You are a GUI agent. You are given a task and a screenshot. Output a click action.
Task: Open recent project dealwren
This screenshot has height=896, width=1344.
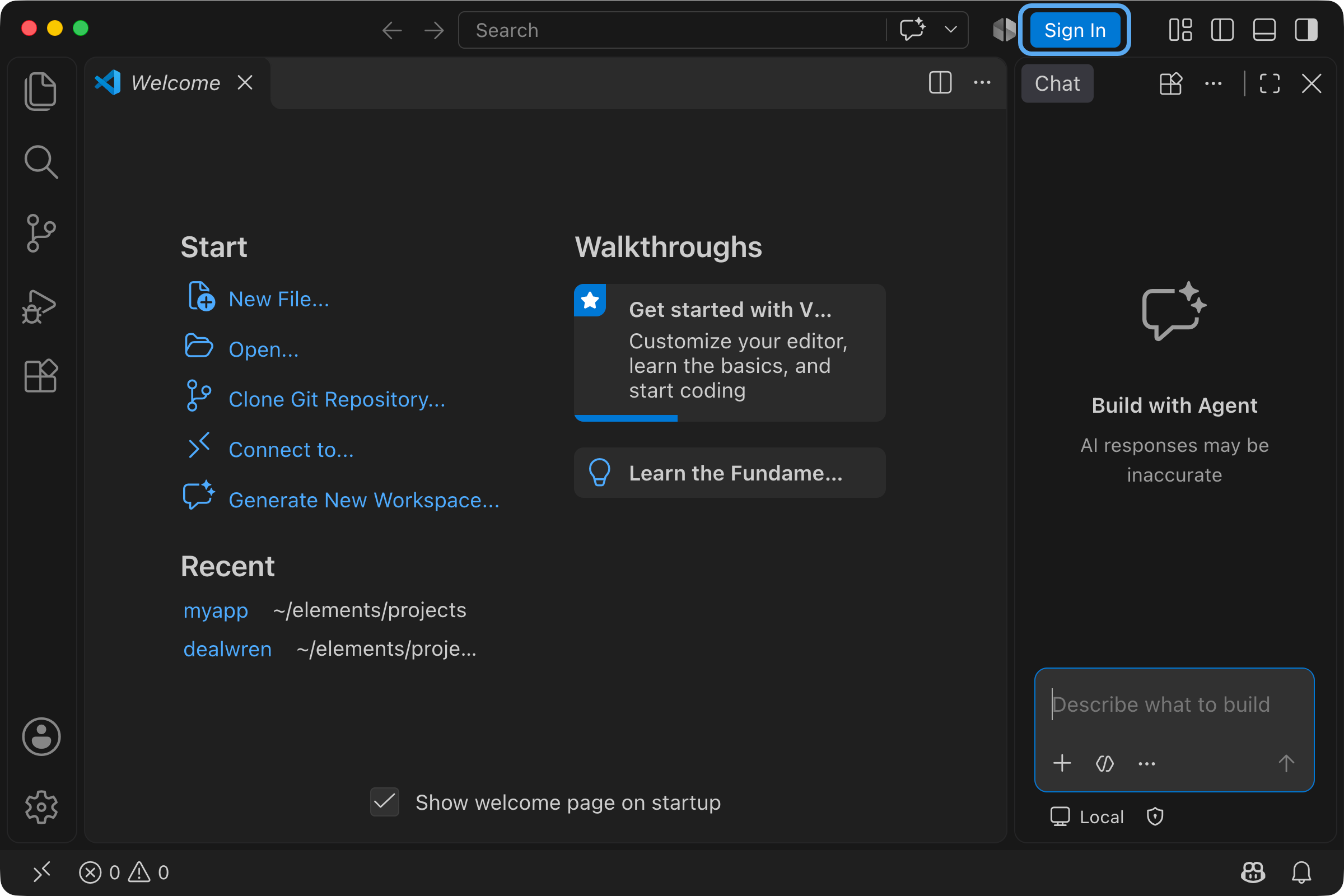coord(227,649)
